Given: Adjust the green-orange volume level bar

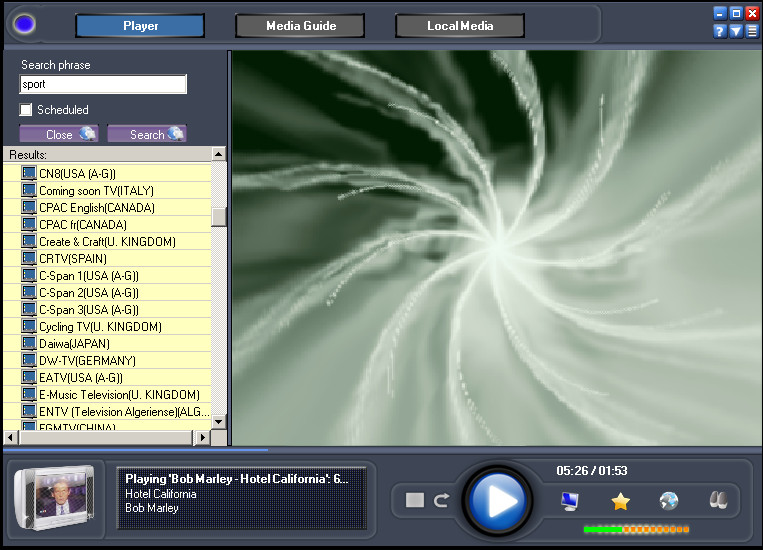Looking at the screenshot, I should [x=636, y=529].
